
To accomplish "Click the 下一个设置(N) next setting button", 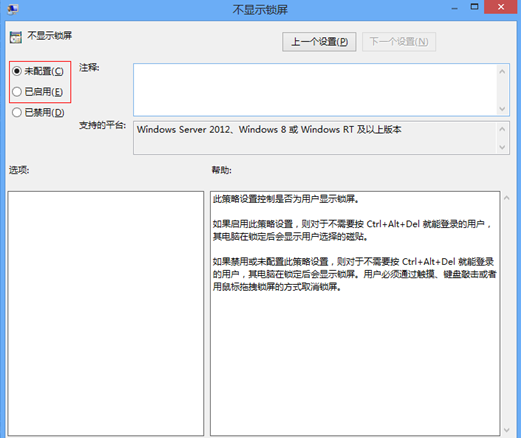I will click(x=399, y=42).
